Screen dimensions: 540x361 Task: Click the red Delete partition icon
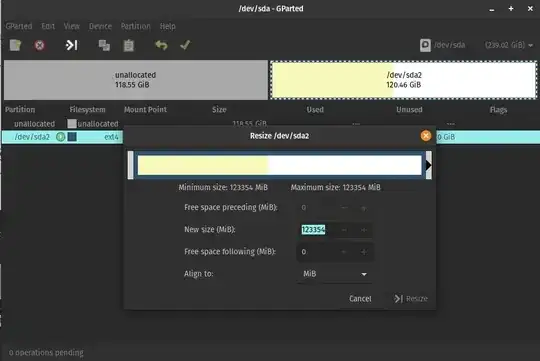[40, 45]
